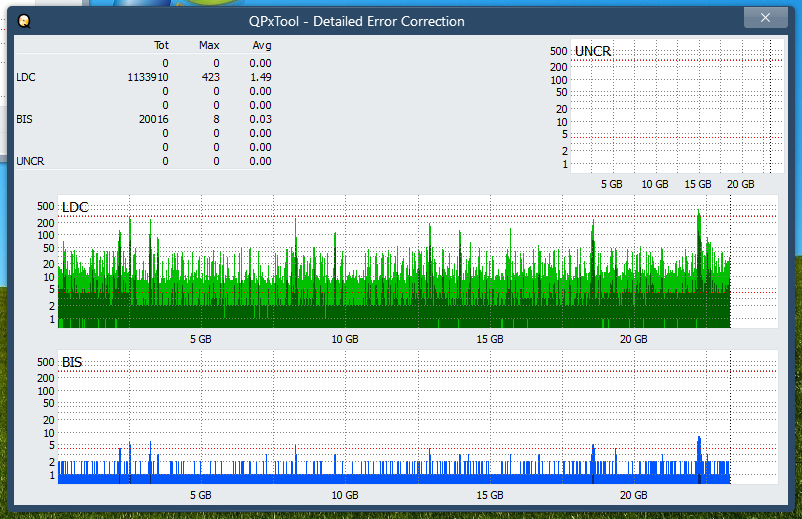Select the LDC average value 1.49
This screenshot has width=802, height=519.
[261, 77]
